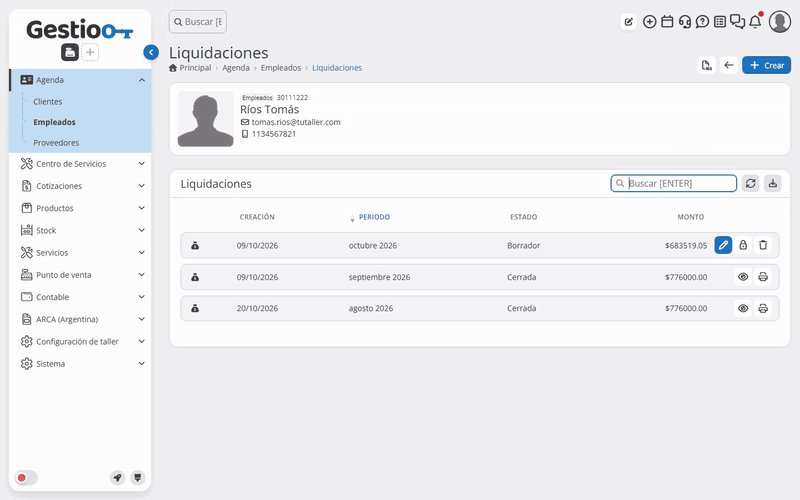The image size is (800, 500).
Task: Click the document export icon beside back arrow
Action: pyautogui.click(x=707, y=65)
